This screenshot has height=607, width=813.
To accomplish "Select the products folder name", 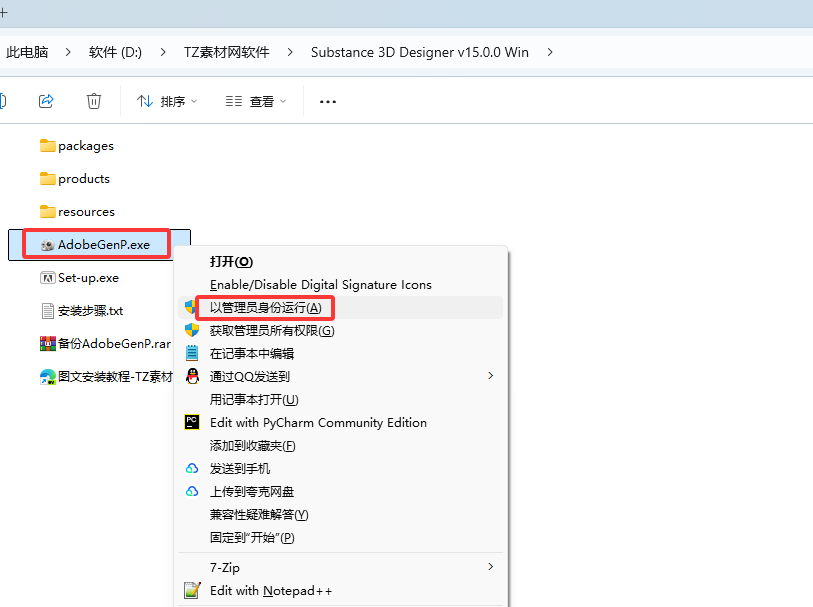I will coord(84,179).
